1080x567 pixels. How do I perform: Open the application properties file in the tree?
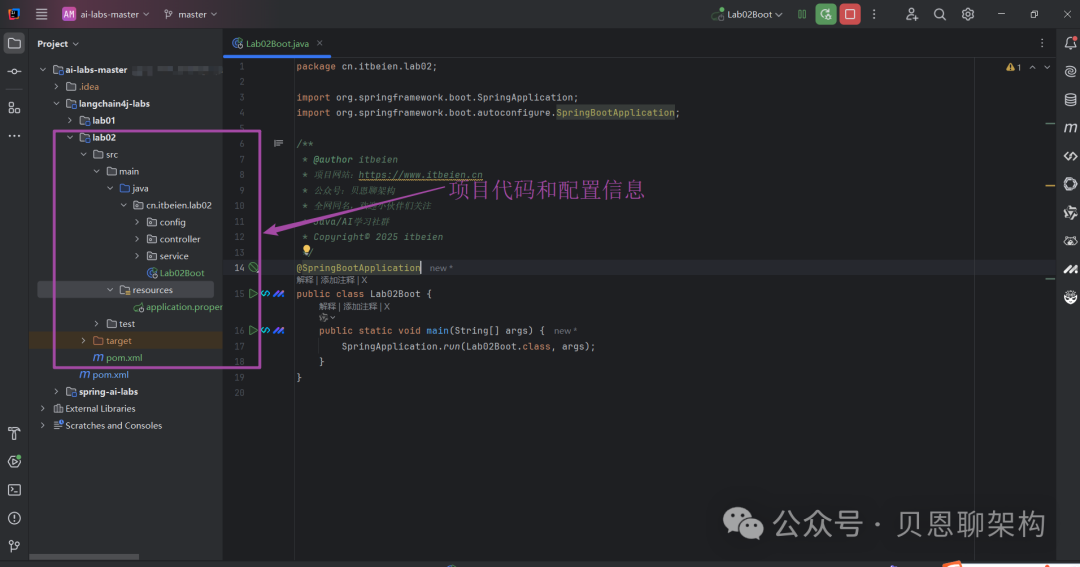click(x=178, y=307)
